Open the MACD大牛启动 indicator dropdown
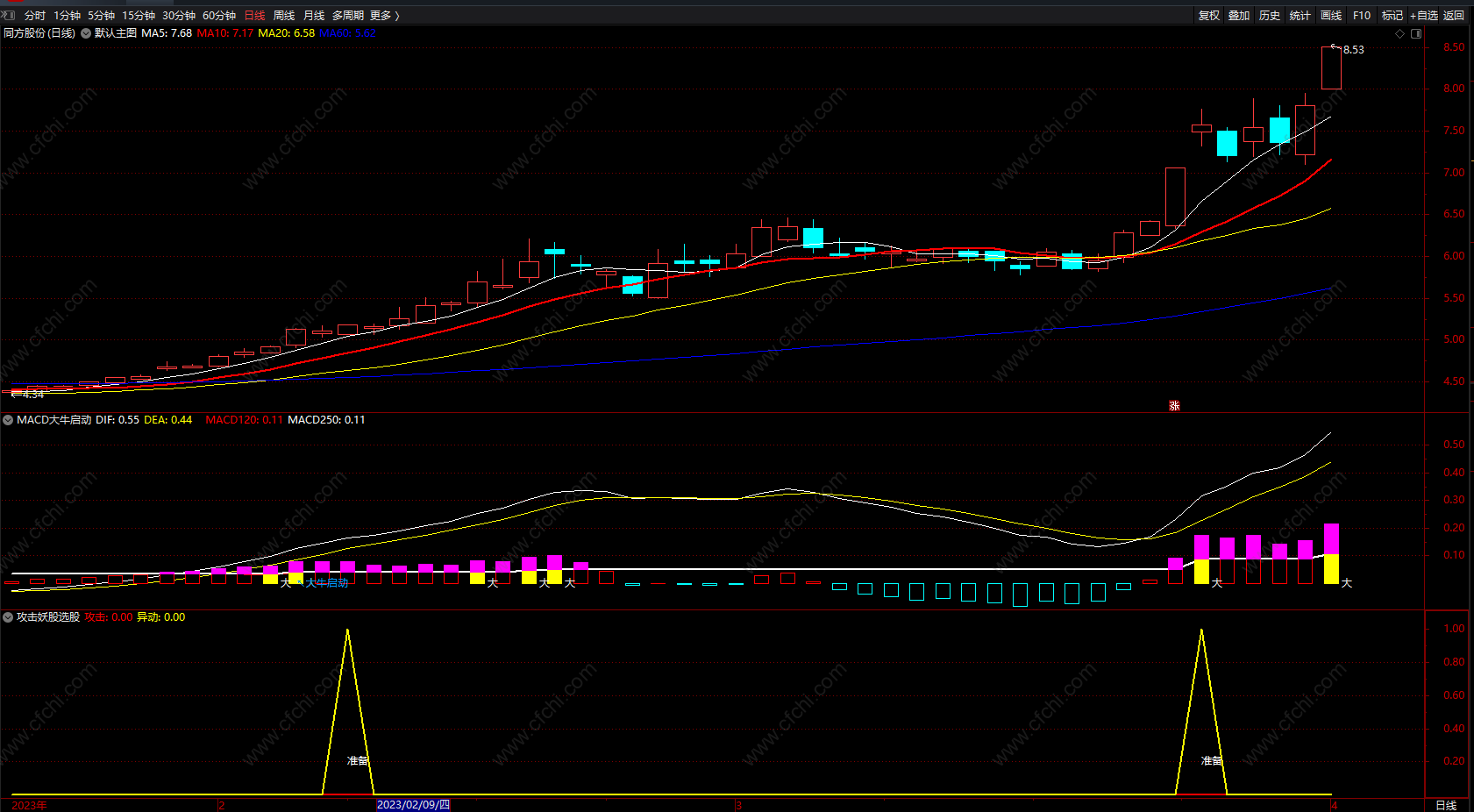The height and width of the screenshot is (812, 1474). point(8,420)
